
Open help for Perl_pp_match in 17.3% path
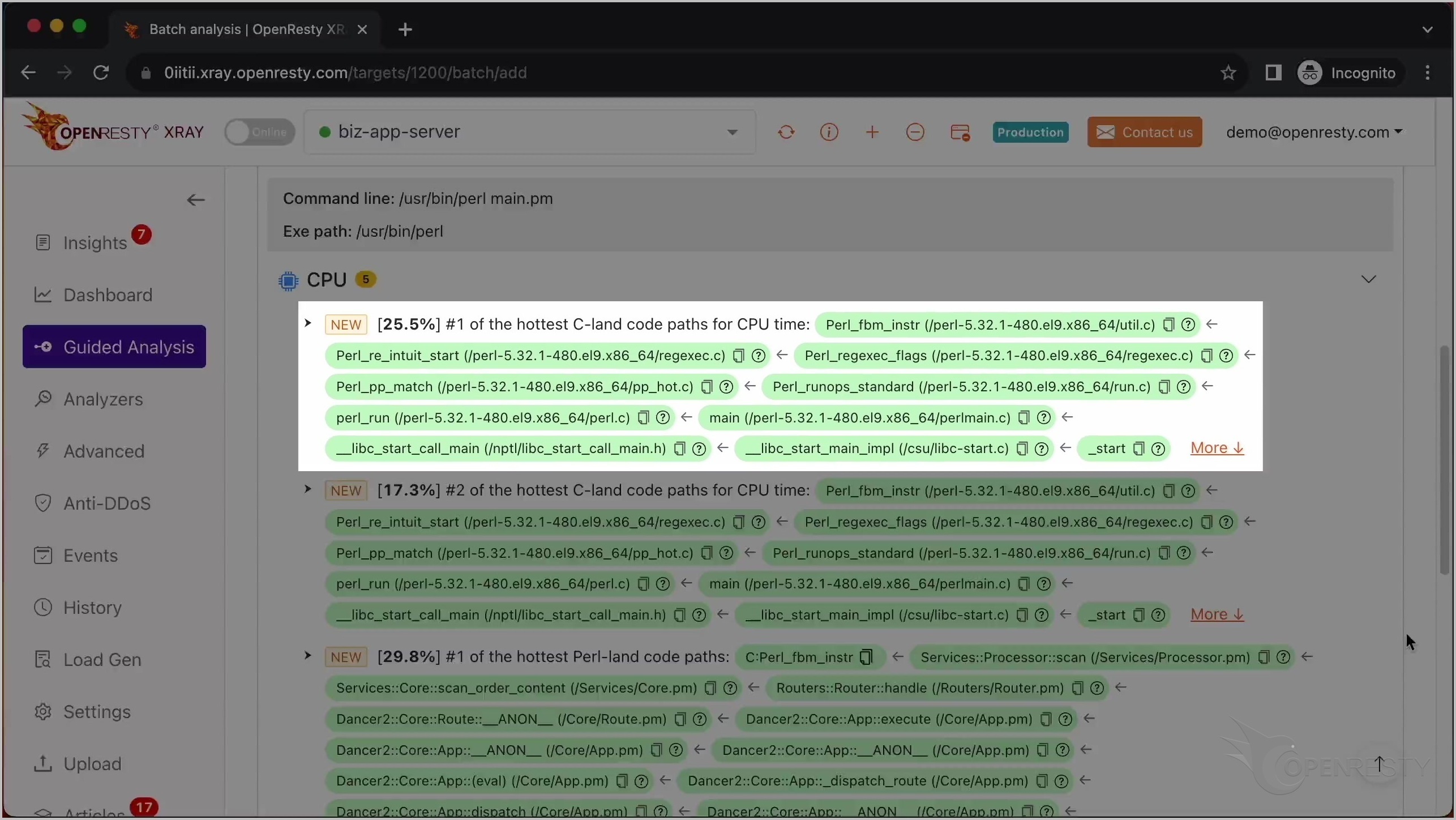point(726,553)
